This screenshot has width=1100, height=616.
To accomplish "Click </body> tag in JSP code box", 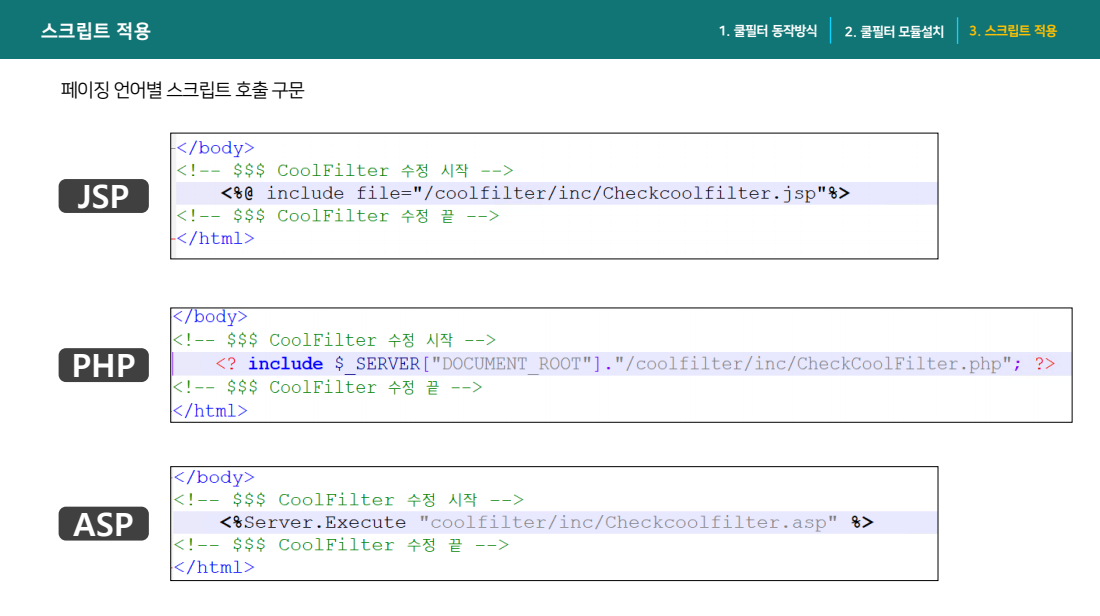I will [215, 148].
